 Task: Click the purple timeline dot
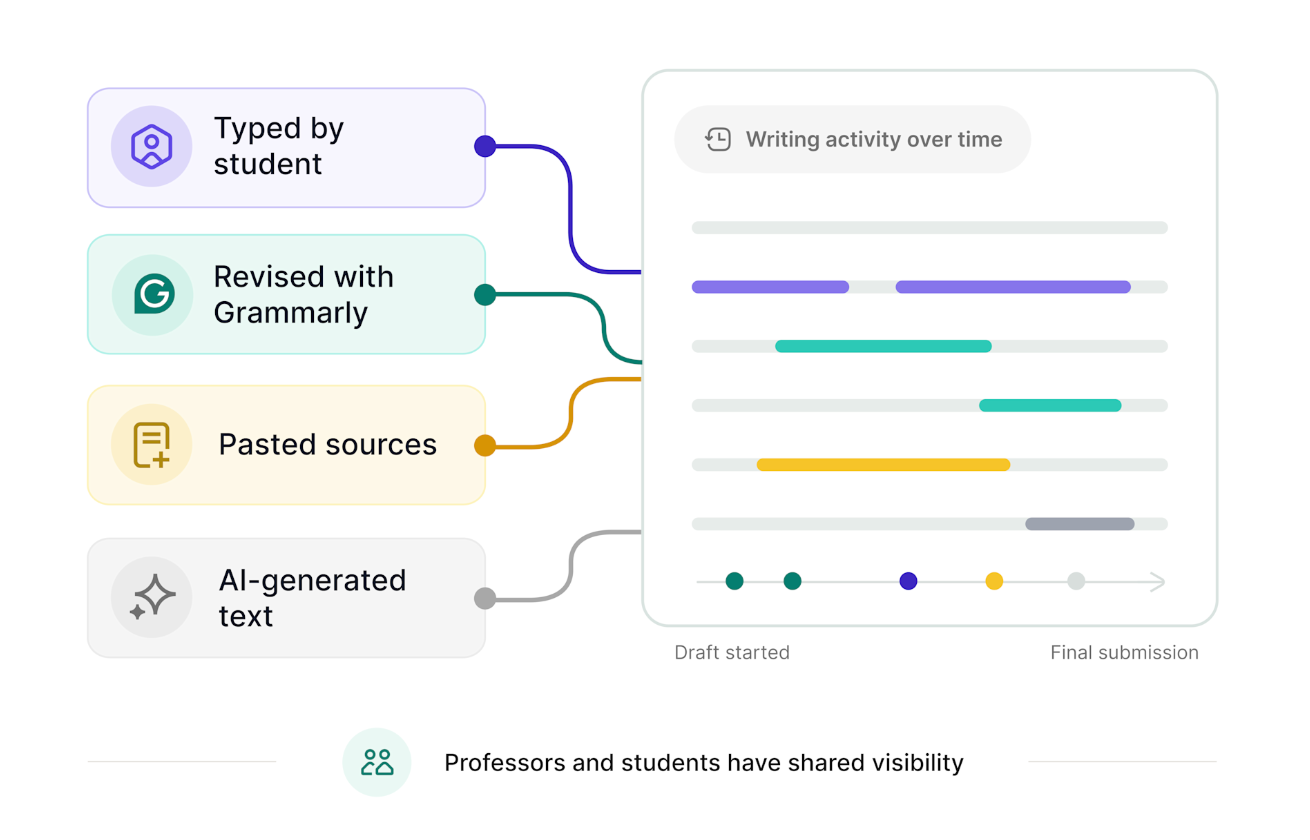[x=908, y=581]
